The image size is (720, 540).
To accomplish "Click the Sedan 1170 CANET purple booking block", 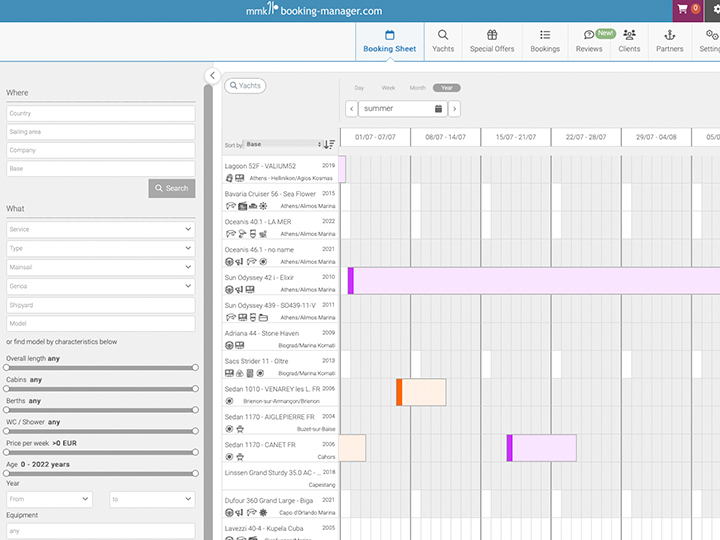I will pyautogui.click(x=541, y=448).
